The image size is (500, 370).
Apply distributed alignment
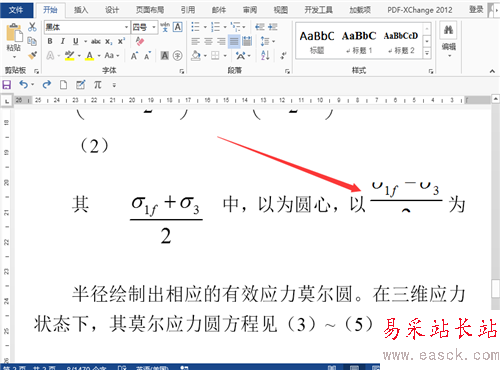coord(247,41)
